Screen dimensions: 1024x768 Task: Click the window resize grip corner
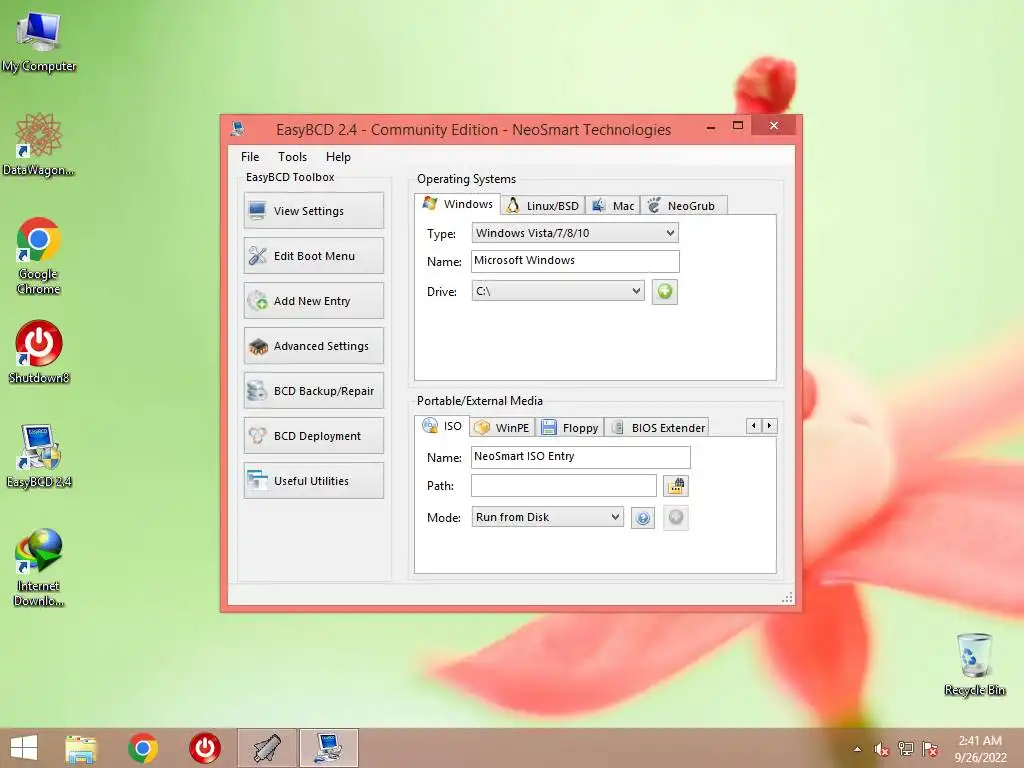[788, 598]
